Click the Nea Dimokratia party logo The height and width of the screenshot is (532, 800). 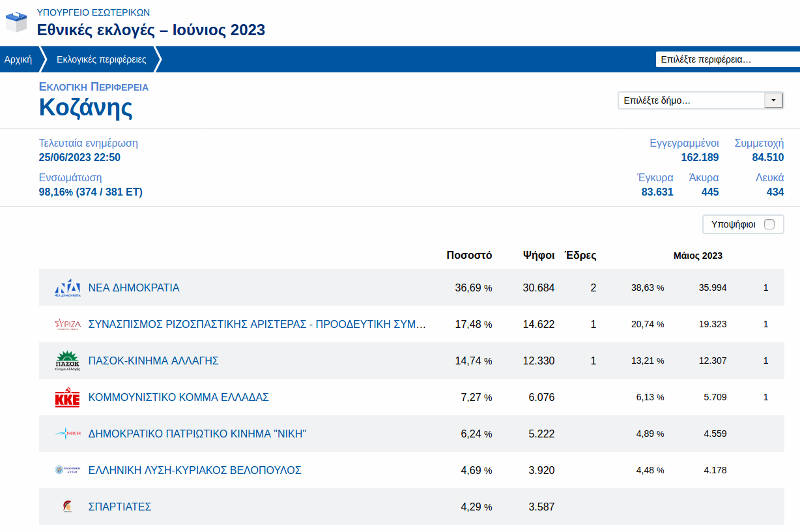pyautogui.click(x=67, y=288)
